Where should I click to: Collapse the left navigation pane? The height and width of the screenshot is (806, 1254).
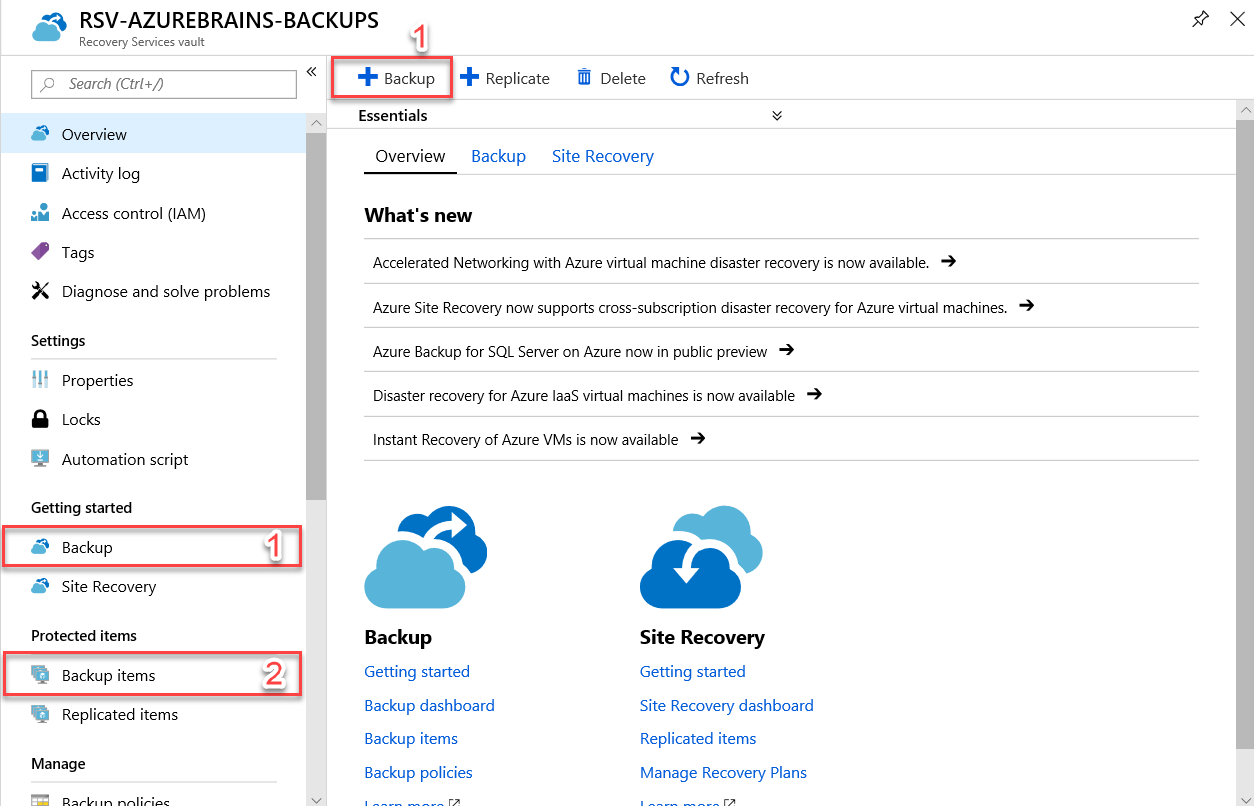[x=311, y=72]
